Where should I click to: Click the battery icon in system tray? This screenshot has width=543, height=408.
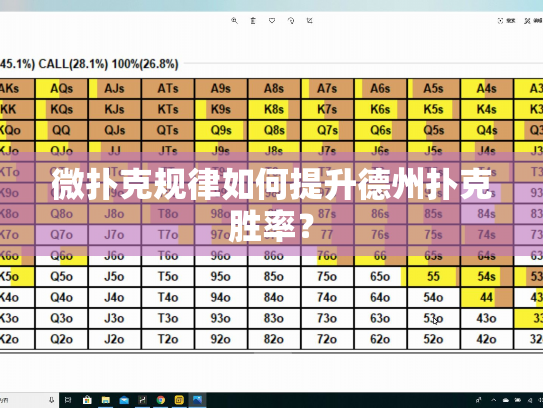pyautogui.click(x=518, y=400)
